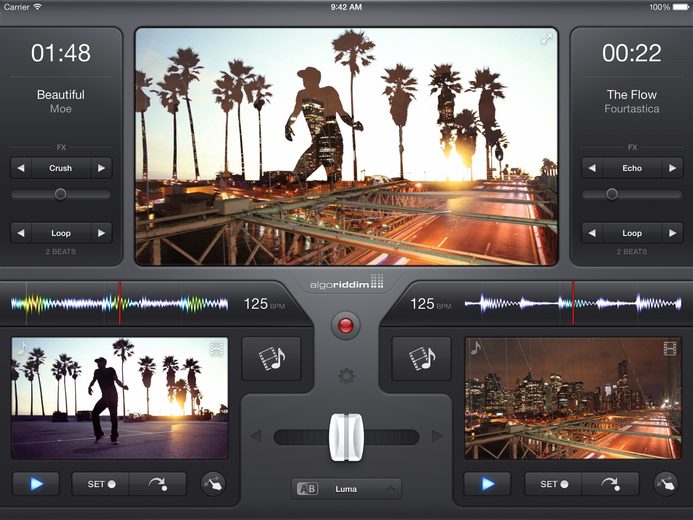Tap the artist name Fourtastica
This screenshot has height=520, width=693.
point(632,109)
